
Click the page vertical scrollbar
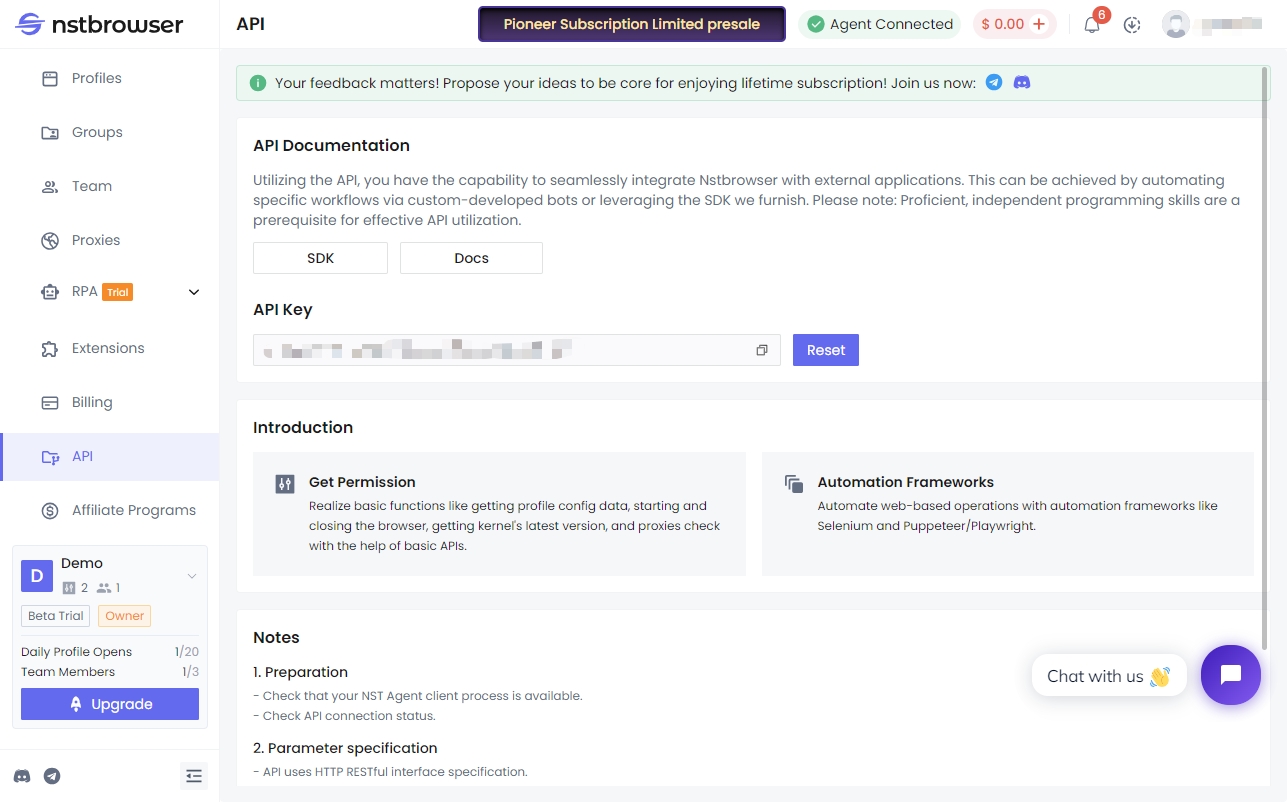pyautogui.click(x=1265, y=357)
